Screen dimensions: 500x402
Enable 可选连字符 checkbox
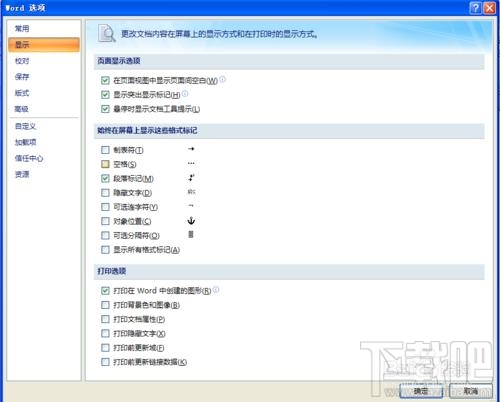point(105,207)
